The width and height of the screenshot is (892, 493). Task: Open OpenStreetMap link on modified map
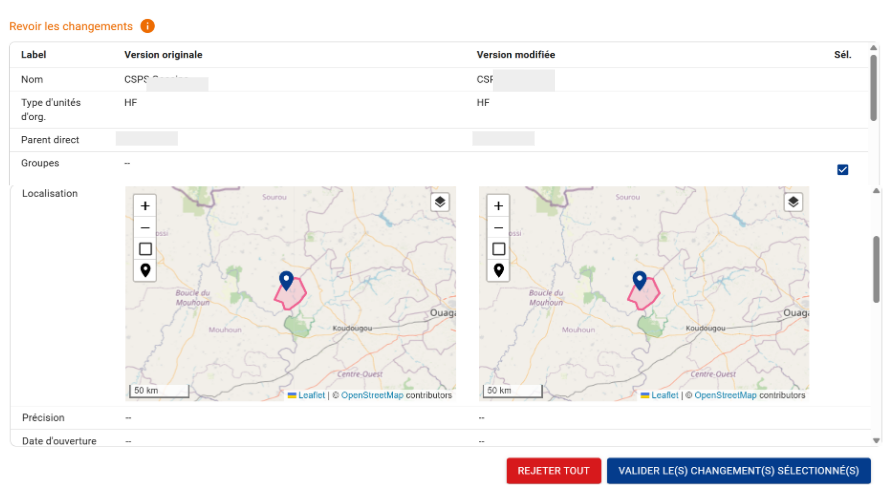pos(725,395)
